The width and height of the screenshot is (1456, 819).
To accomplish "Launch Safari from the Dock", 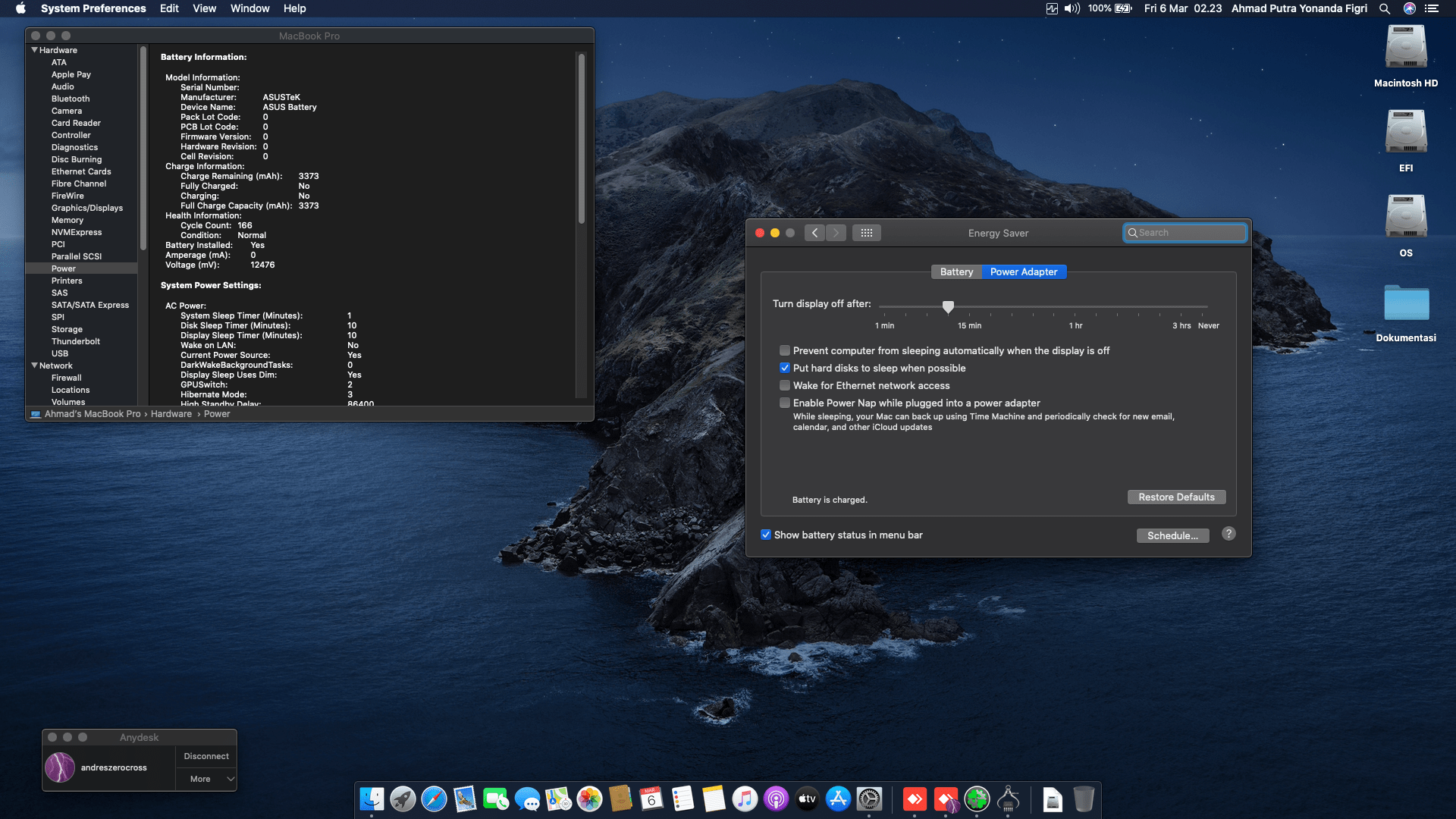I will click(x=434, y=799).
